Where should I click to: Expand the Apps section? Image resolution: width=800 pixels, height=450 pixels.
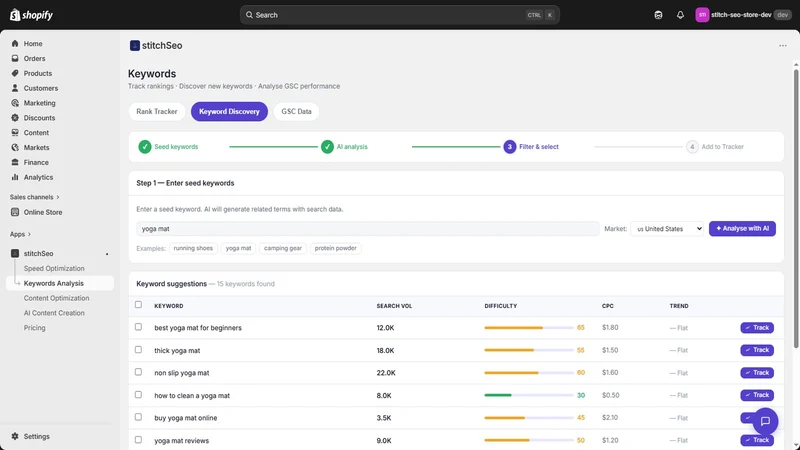[20, 234]
